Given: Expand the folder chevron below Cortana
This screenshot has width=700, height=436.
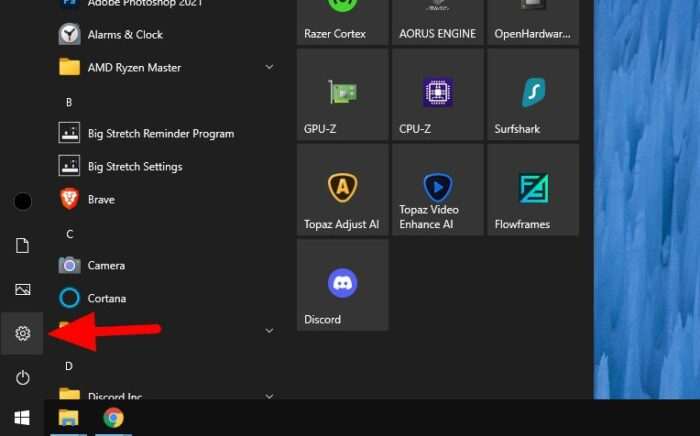Looking at the screenshot, I should click(269, 331).
